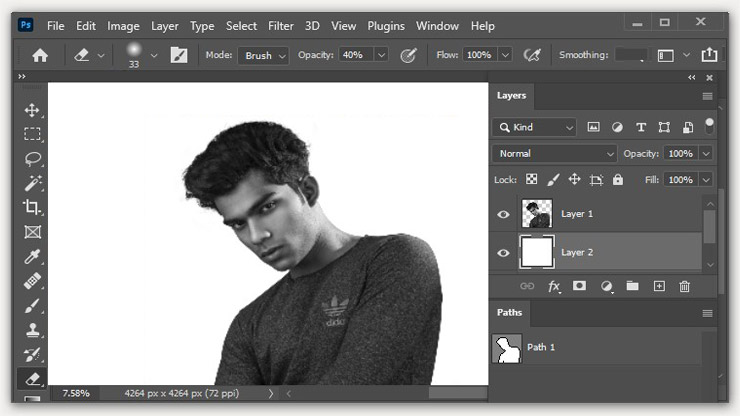
Task: Hide Layer 1 using its eye icon
Action: coord(503,214)
